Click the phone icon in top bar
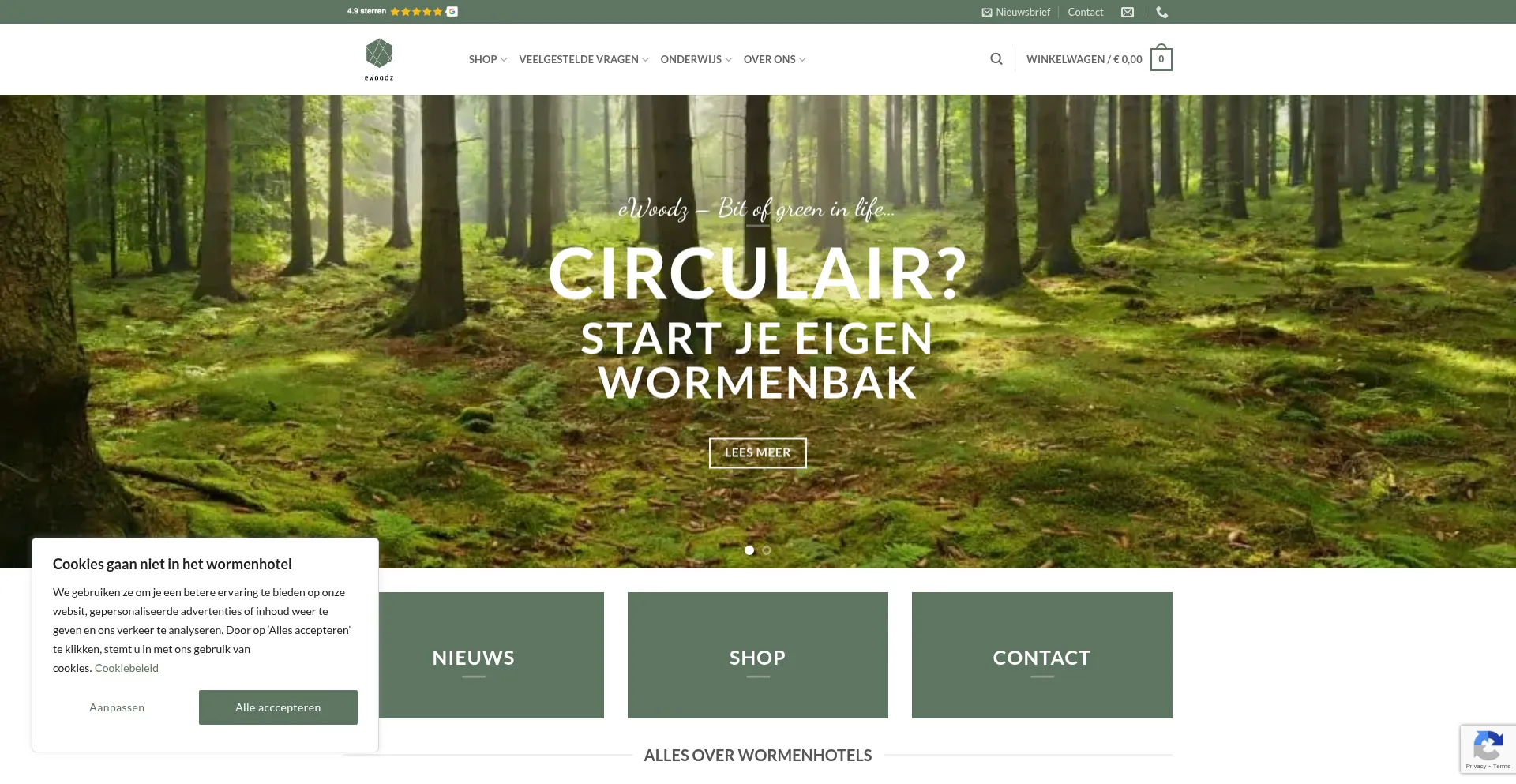Viewport: 1516px width, 784px height. click(1161, 12)
